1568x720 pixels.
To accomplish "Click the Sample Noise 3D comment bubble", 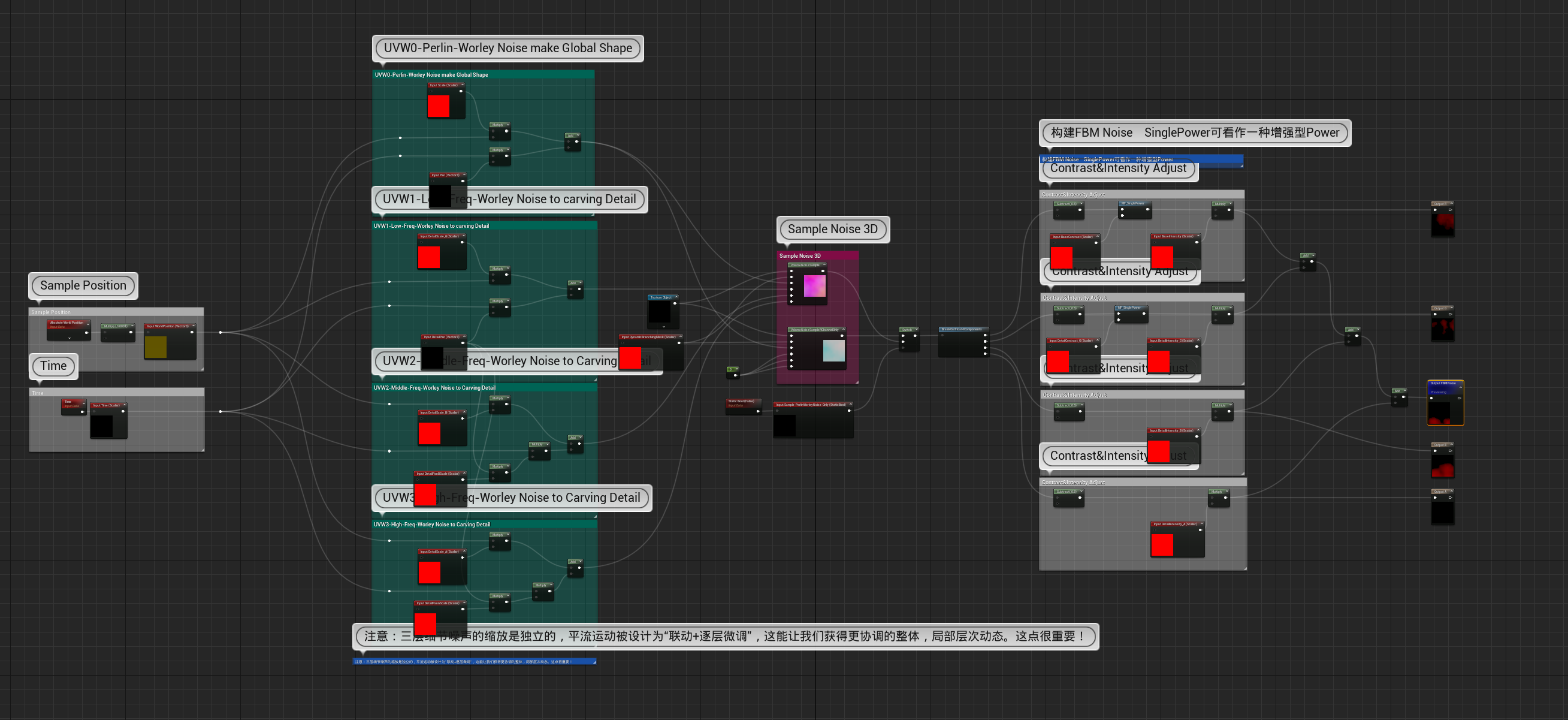I will [832, 229].
